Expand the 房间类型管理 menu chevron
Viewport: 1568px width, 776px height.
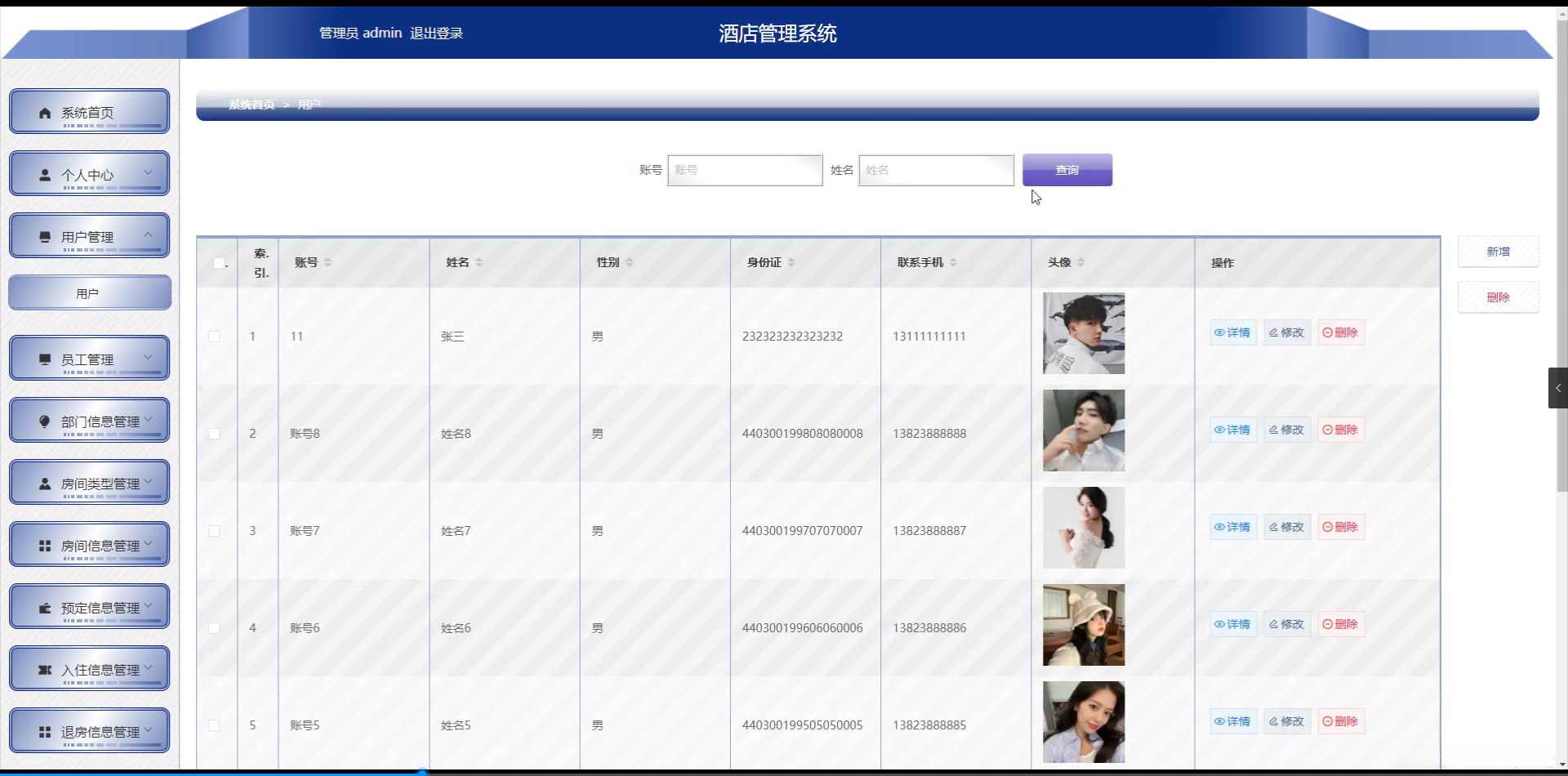[148, 481]
